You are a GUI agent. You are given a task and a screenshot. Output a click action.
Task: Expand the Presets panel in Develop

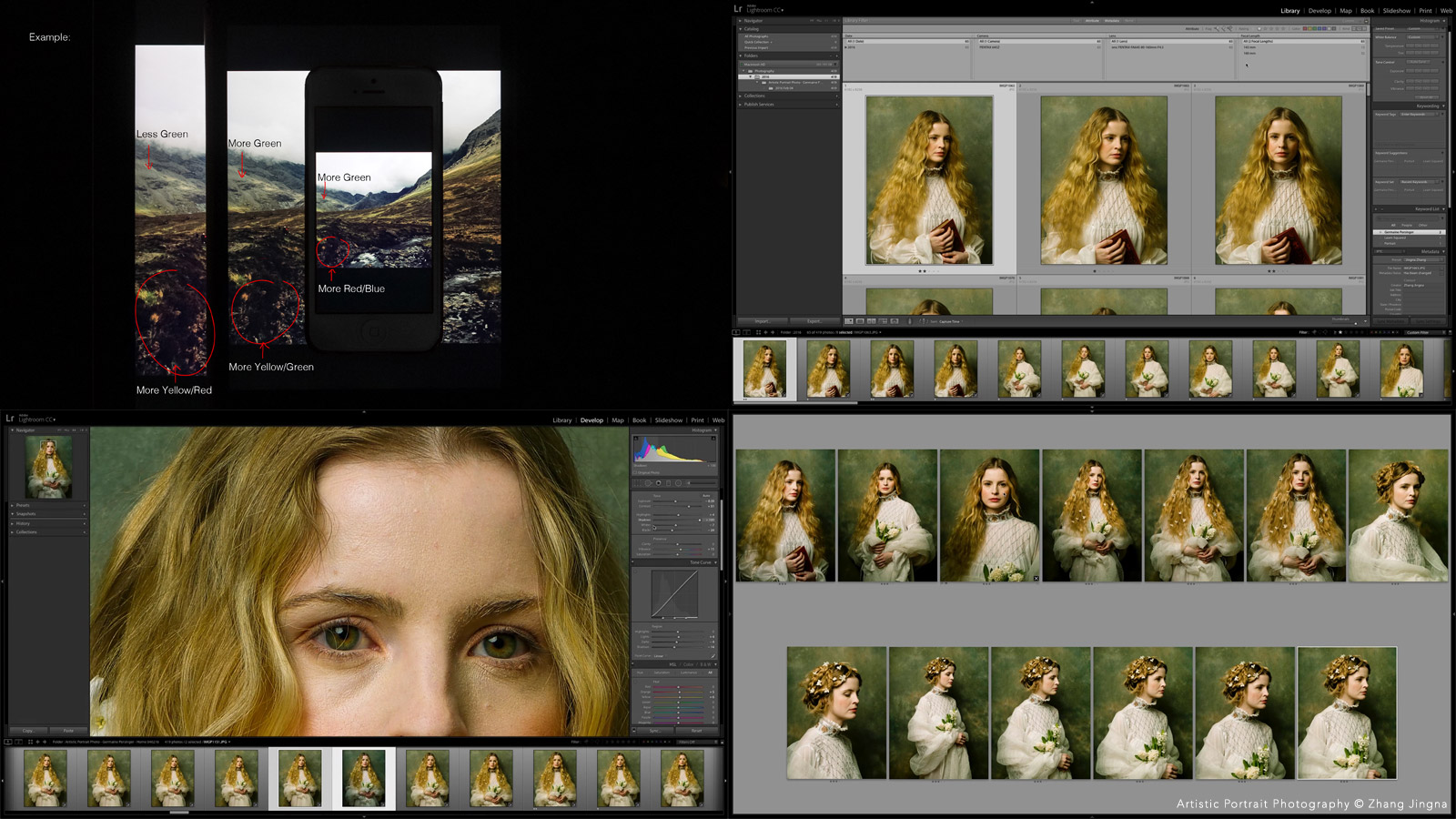[23, 505]
